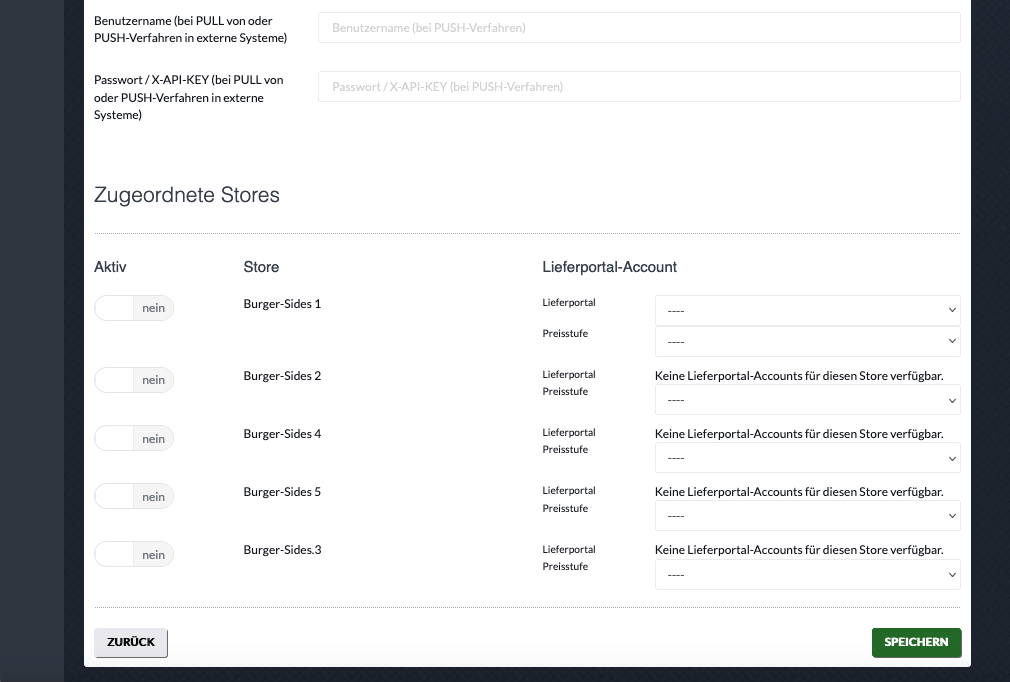Click 'Keine Lieferportal-Accounts' notice for Burger-Sides.3
Image resolution: width=1010 pixels, height=682 pixels.
799,550
